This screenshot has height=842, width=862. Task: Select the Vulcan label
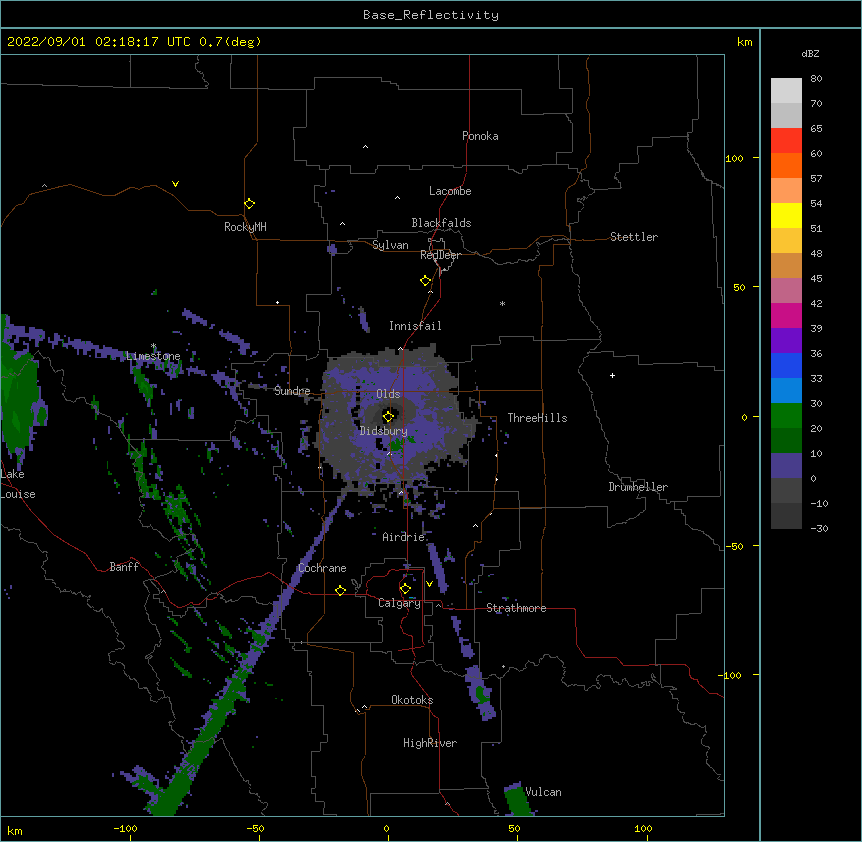[x=543, y=792]
